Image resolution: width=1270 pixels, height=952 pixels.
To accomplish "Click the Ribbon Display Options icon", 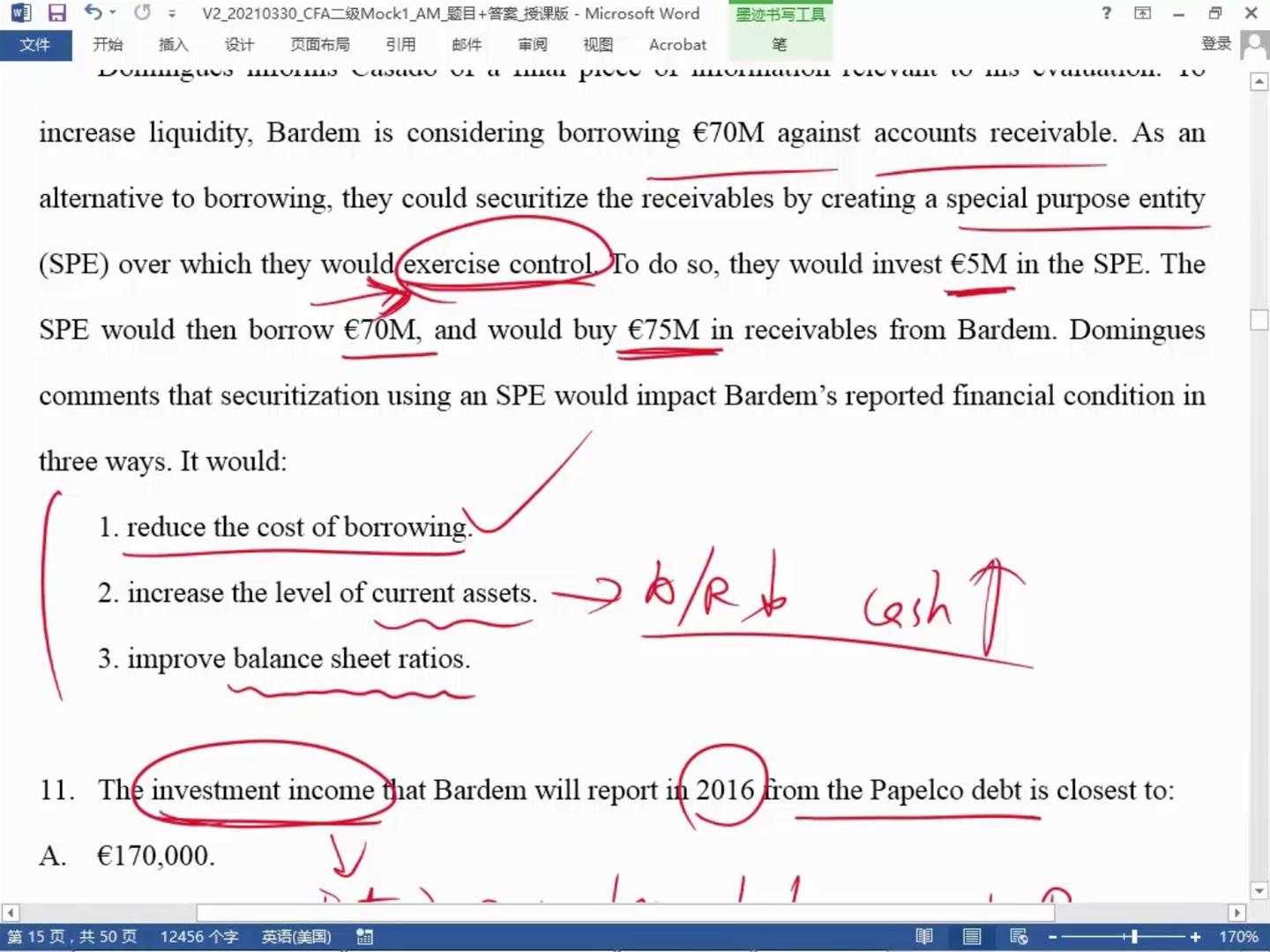I will click(1142, 13).
